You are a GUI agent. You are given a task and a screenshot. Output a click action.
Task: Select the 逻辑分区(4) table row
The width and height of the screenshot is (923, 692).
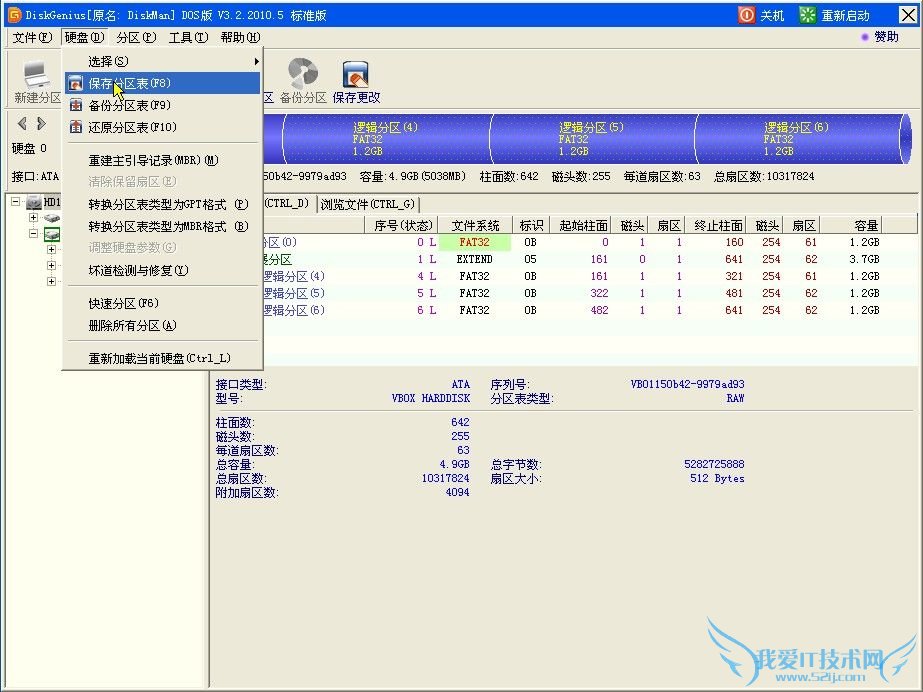tap(589, 276)
